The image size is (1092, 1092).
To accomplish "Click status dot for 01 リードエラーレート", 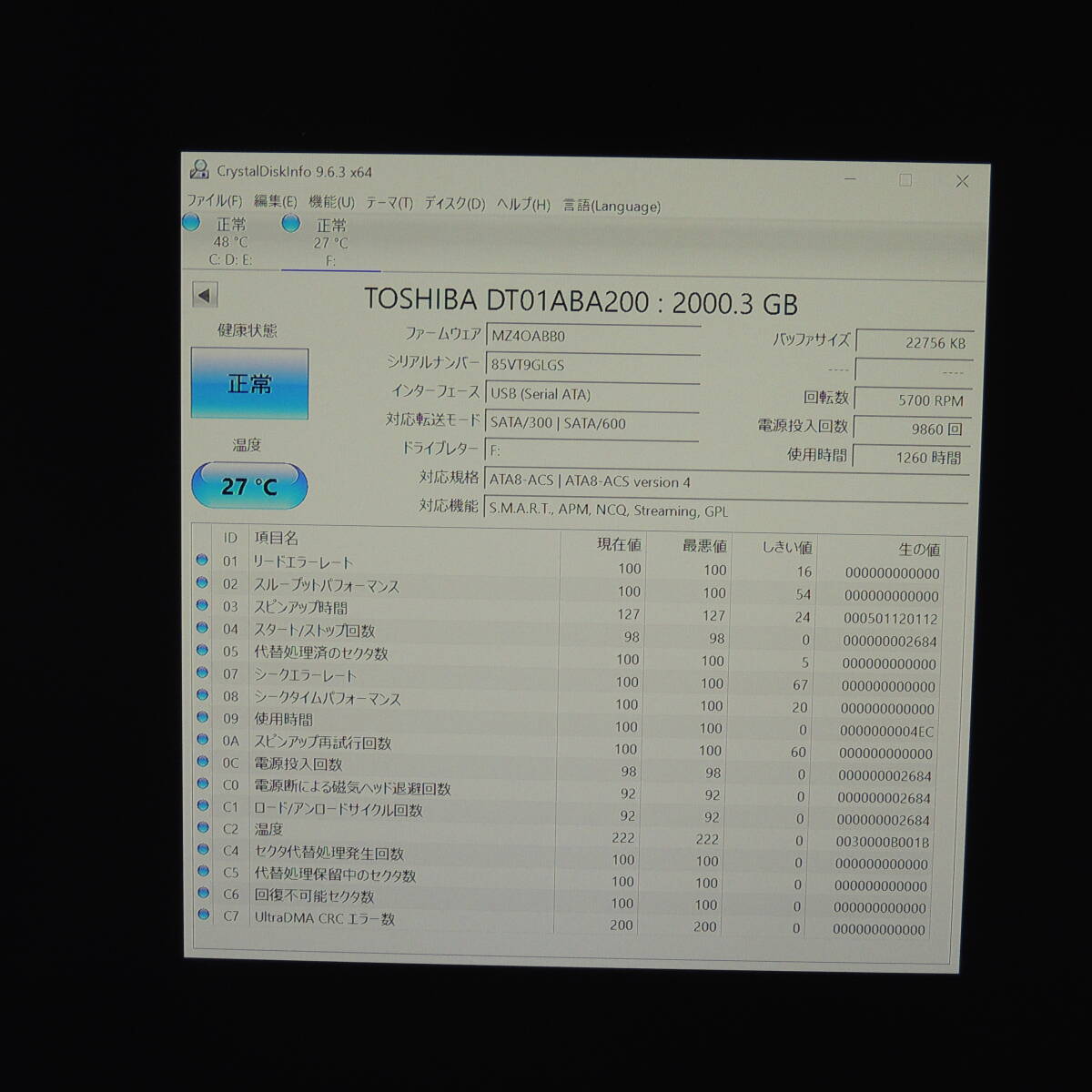I will tap(202, 560).
